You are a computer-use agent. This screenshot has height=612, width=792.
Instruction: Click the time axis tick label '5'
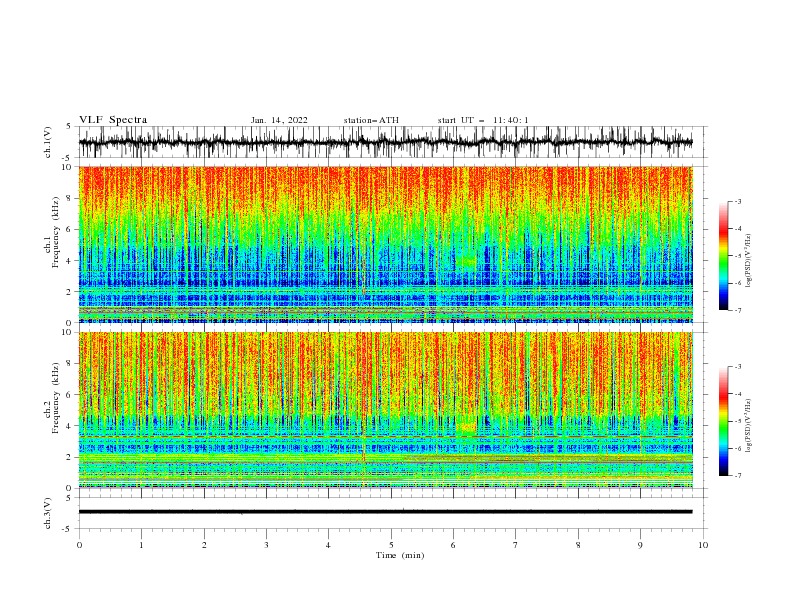click(391, 545)
